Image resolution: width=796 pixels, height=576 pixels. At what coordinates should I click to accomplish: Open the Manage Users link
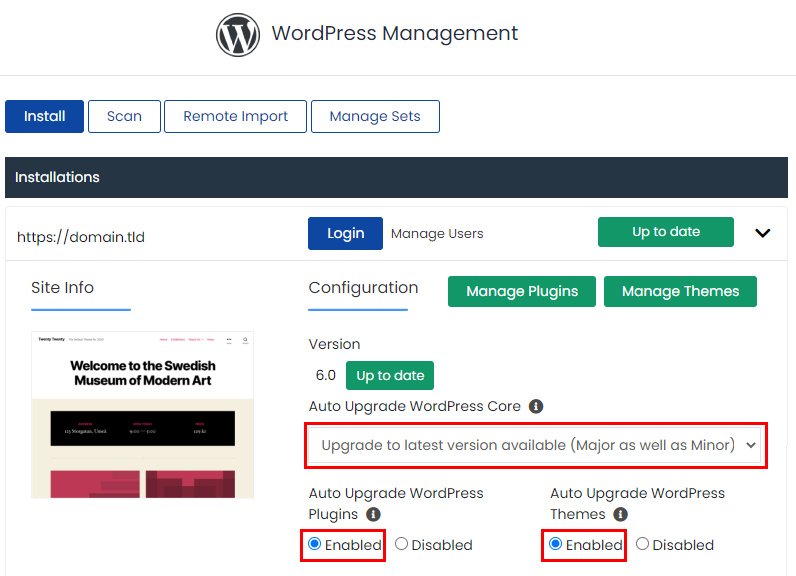coord(437,233)
